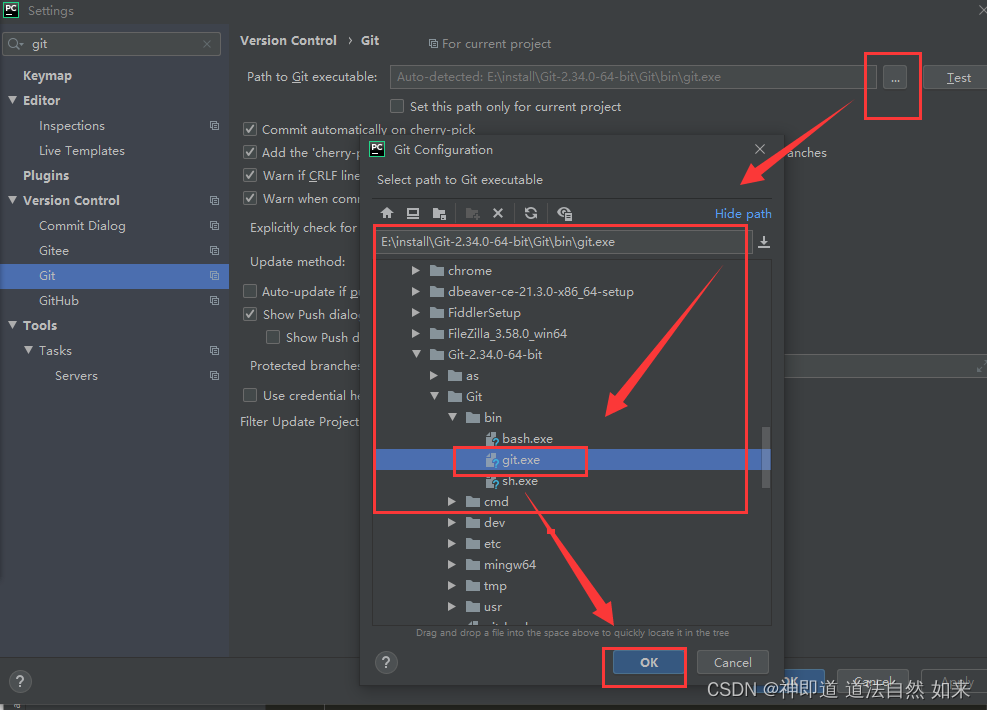
Task: Refresh the file tree
Action: (531, 213)
